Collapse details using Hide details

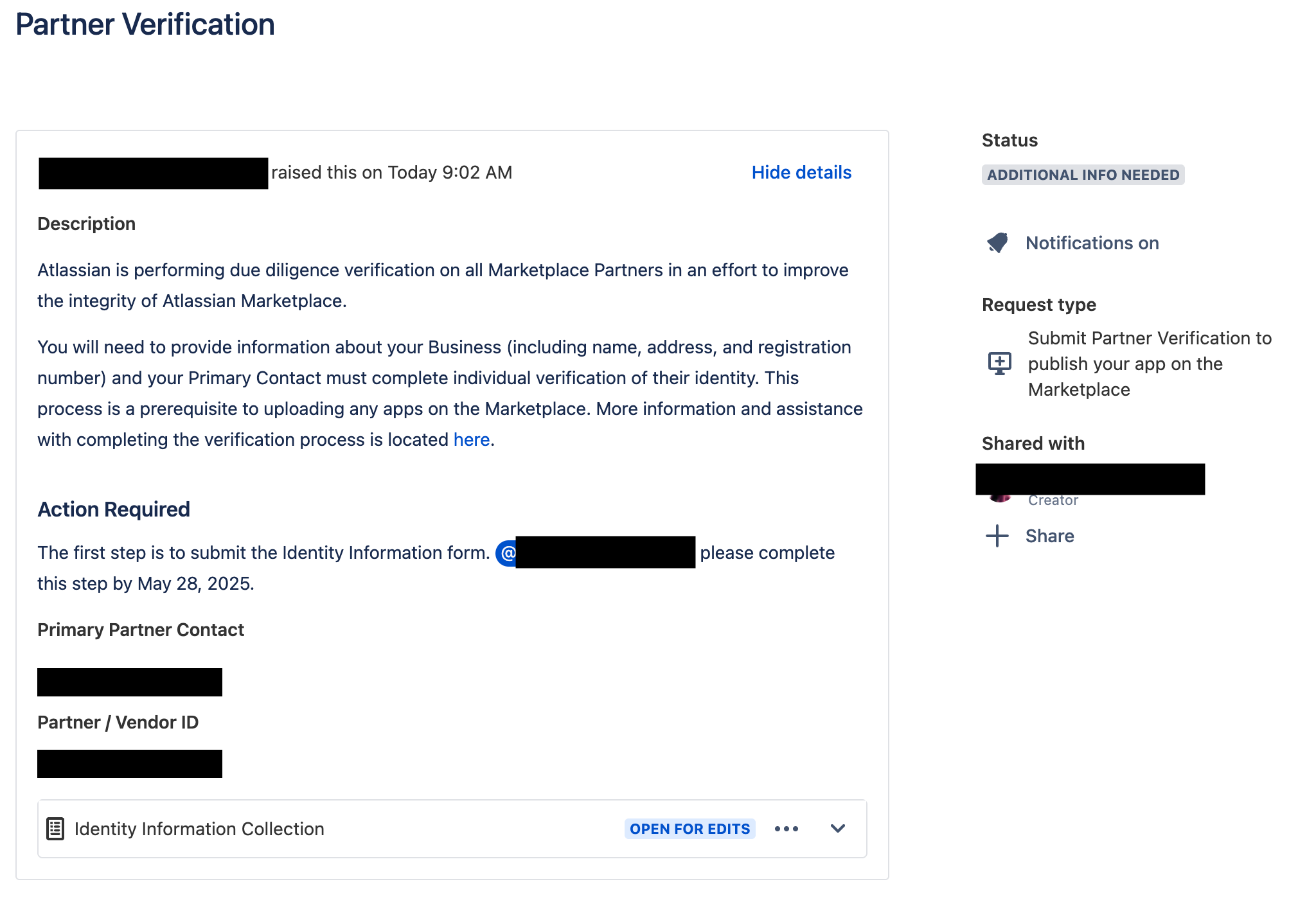(801, 172)
